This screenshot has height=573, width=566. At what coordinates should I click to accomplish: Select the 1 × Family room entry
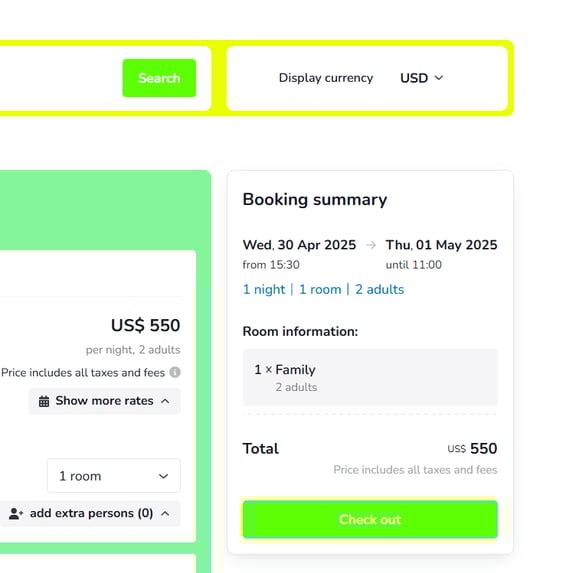370,377
